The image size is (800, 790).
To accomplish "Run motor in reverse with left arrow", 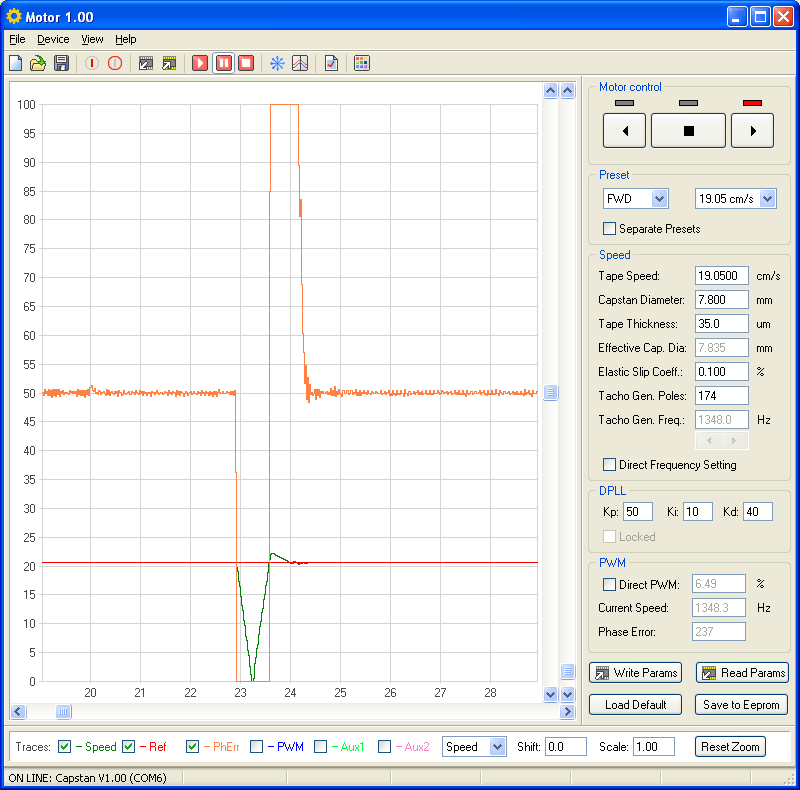I will (624, 131).
